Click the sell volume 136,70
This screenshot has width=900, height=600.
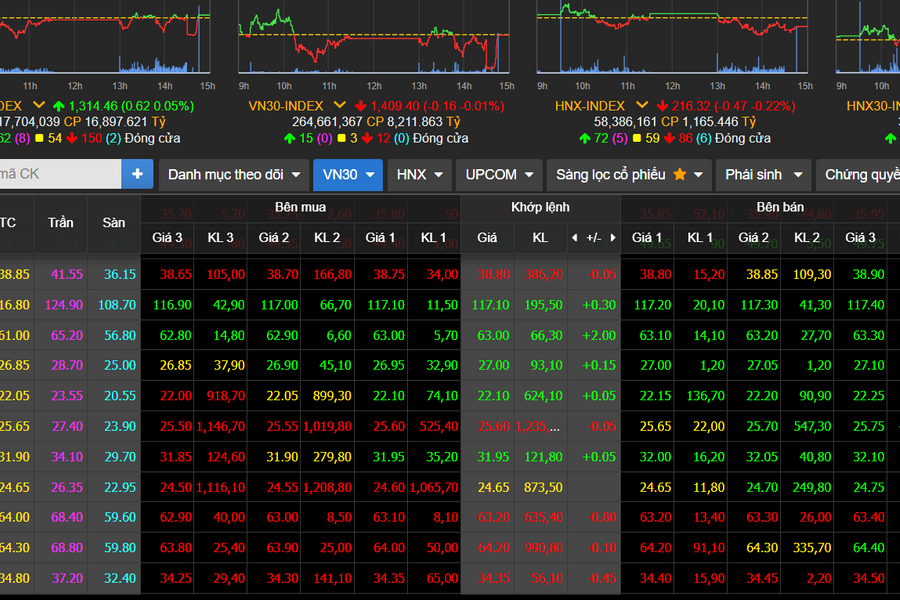[x=705, y=396]
